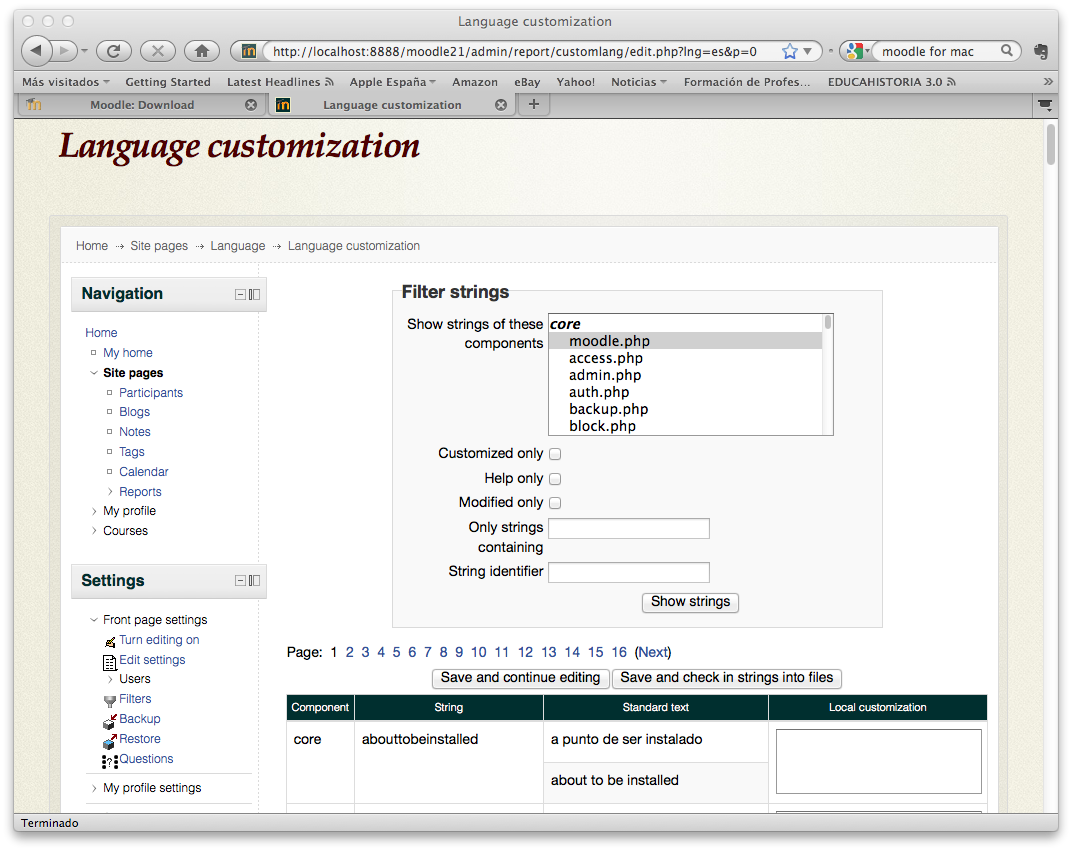Open a new browser tab with plus

point(533,105)
